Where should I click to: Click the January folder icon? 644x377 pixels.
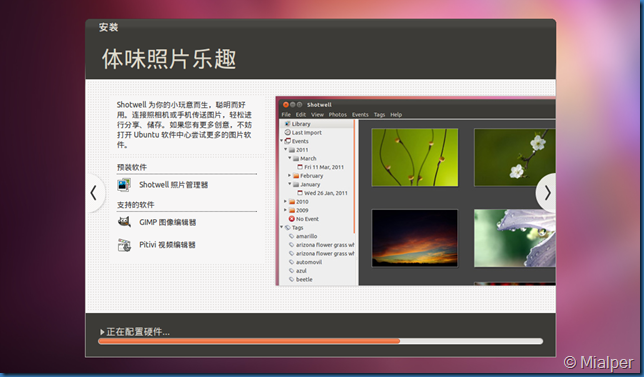296,184
